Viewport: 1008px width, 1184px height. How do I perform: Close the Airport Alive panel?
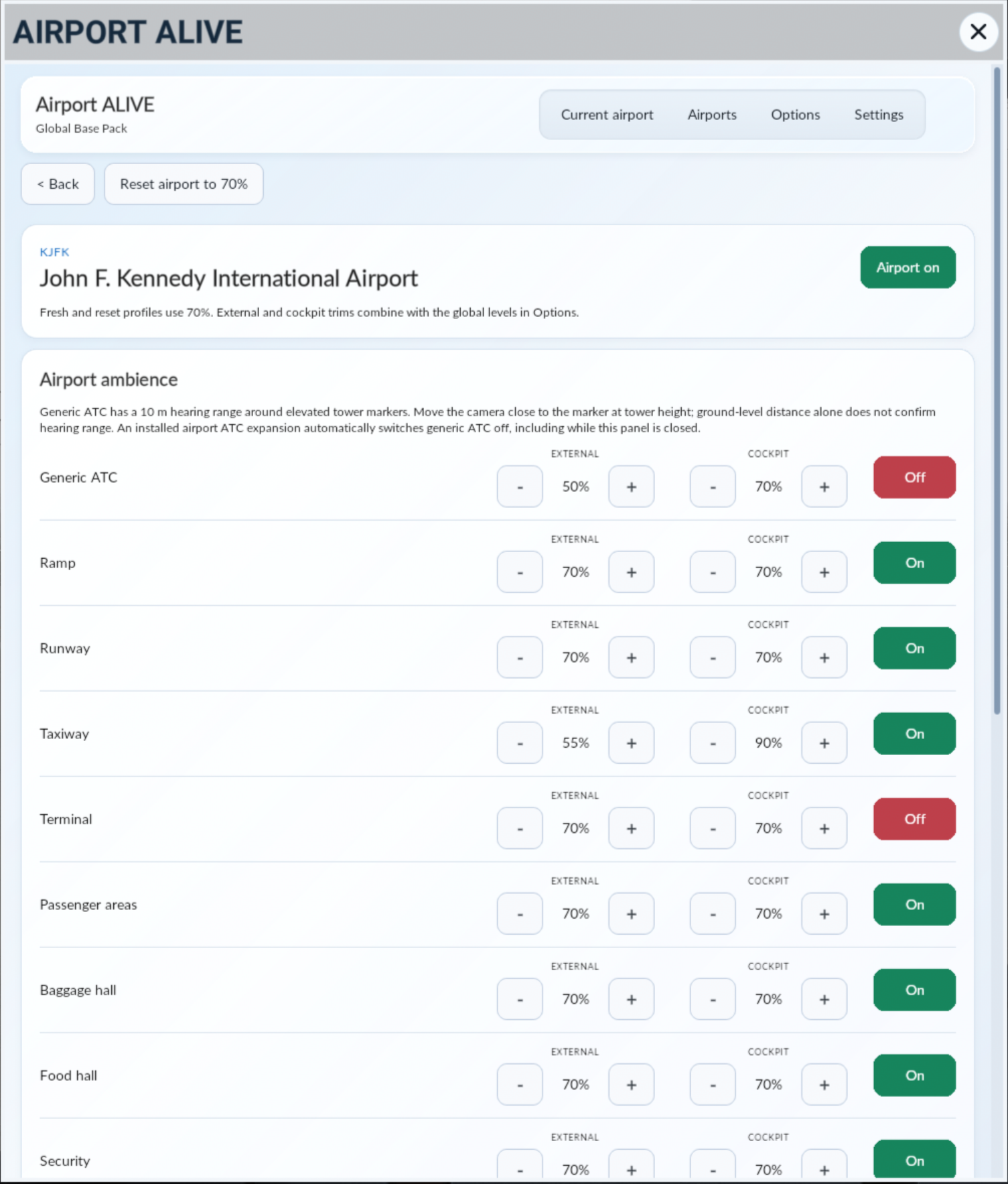pos(978,31)
